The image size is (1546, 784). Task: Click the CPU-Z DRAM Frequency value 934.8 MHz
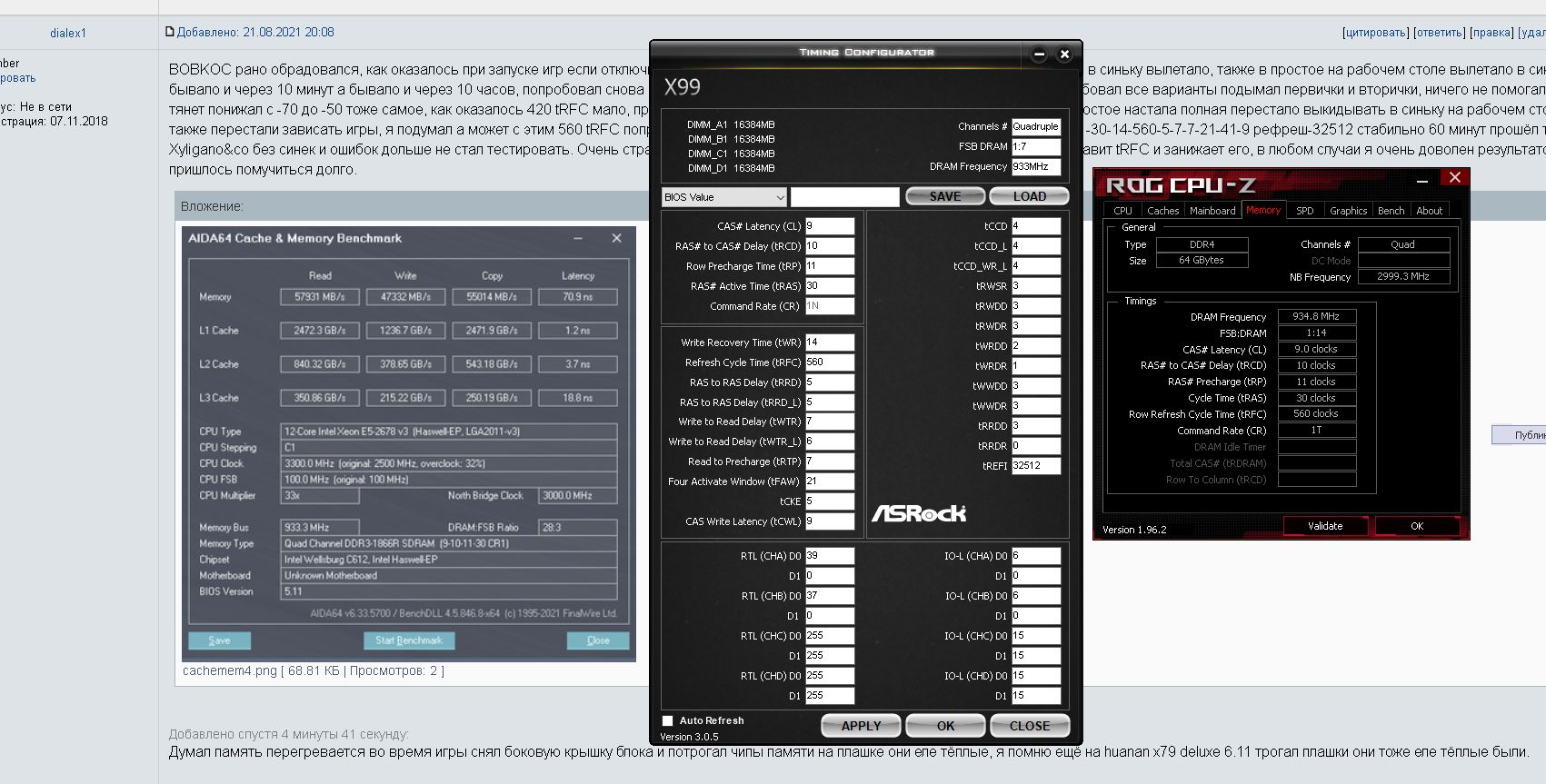1317,317
